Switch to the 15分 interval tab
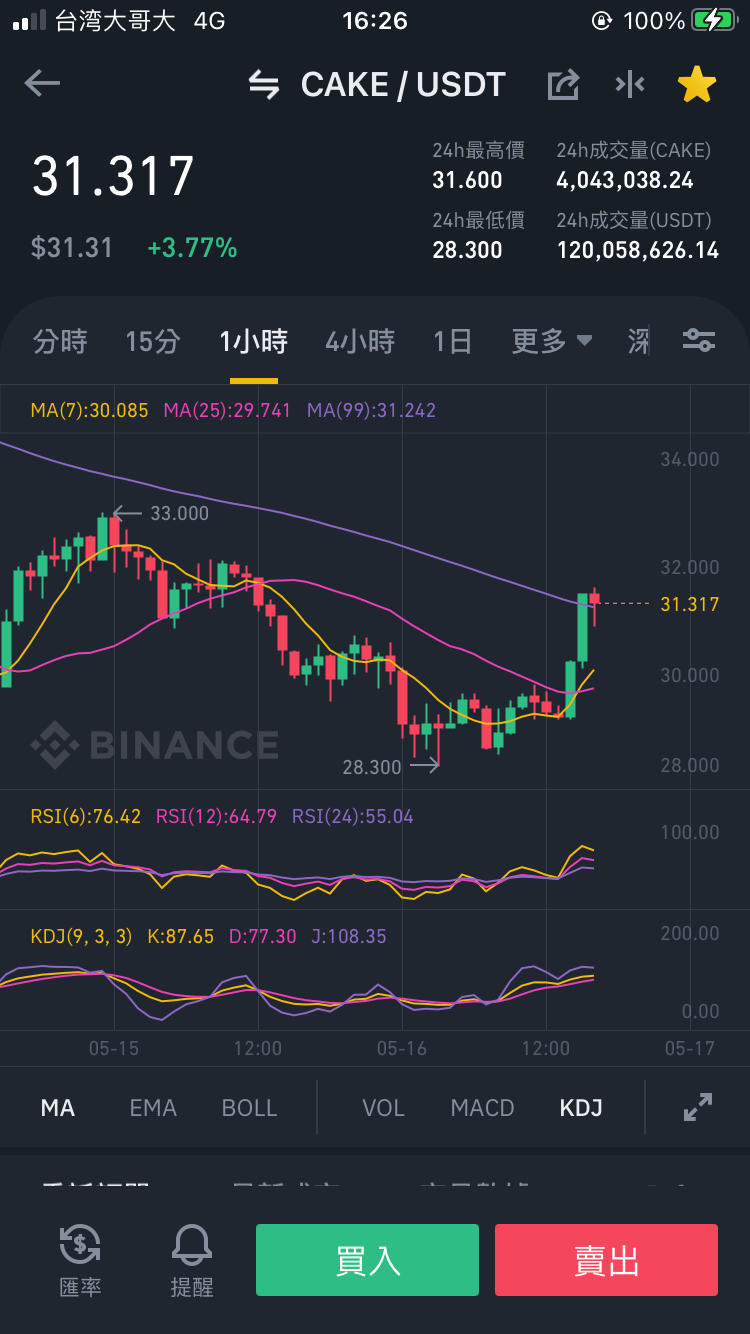This screenshot has height=1334, width=750. point(153,342)
